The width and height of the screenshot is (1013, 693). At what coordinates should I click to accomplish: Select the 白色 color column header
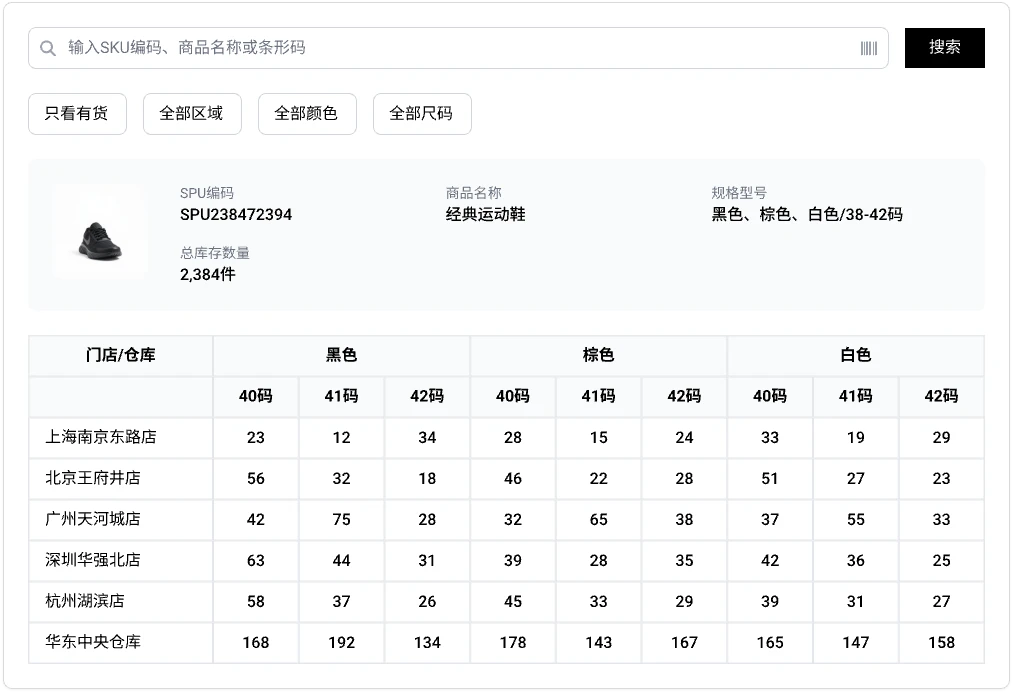pos(855,355)
